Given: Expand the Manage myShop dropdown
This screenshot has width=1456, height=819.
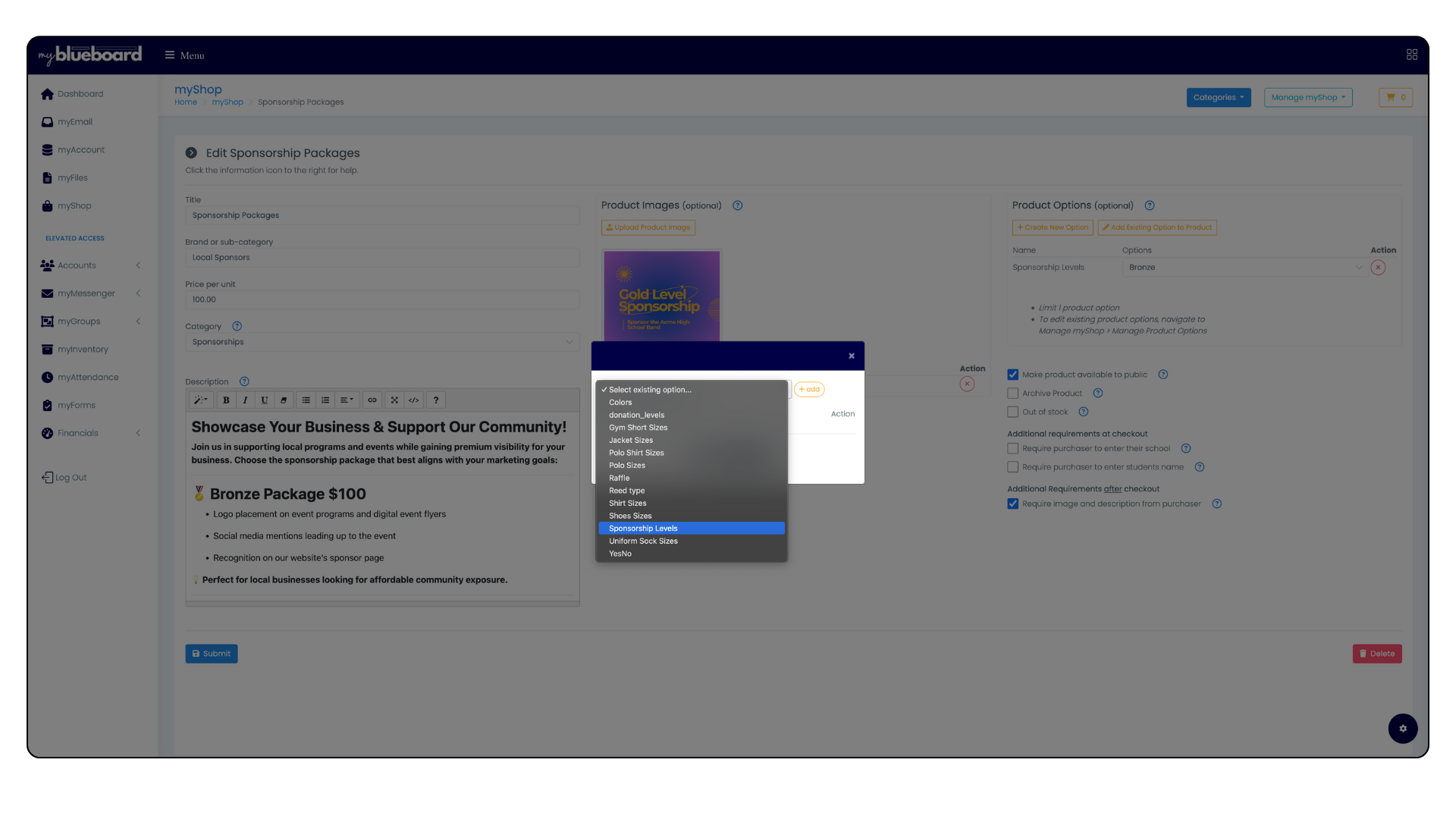Looking at the screenshot, I should click(x=1307, y=97).
